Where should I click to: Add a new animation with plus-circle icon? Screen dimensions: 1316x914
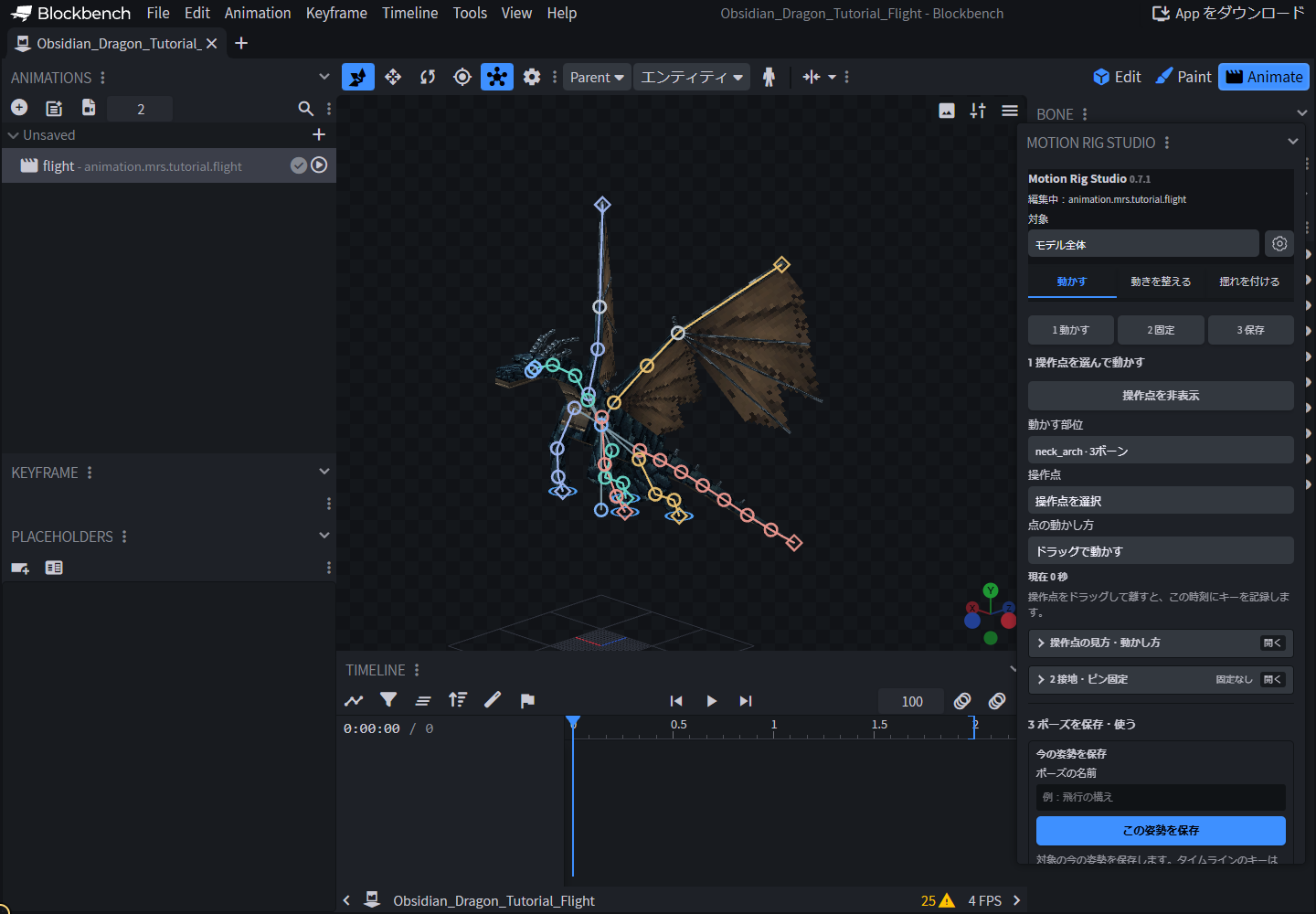(19, 108)
